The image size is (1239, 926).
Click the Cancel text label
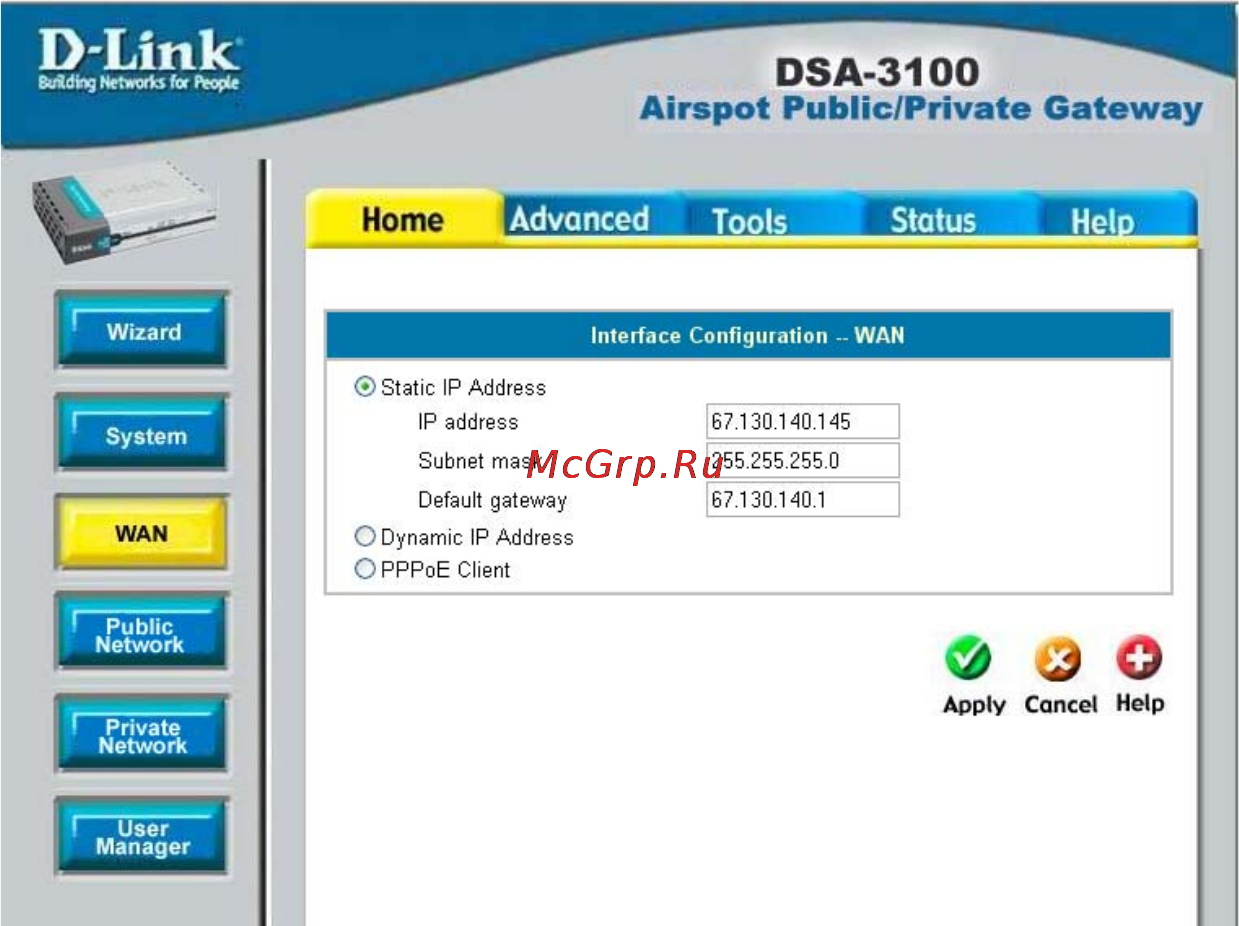pos(1061,704)
